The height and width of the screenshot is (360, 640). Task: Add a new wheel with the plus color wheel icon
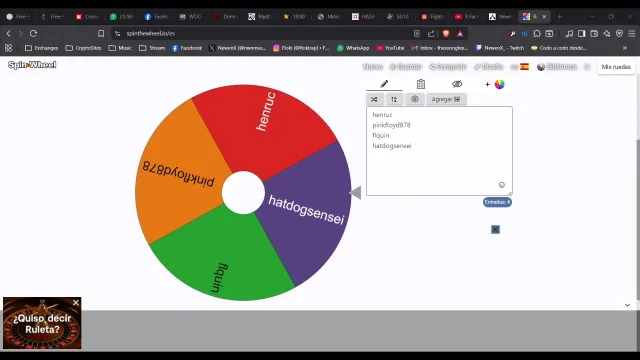tap(495, 84)
